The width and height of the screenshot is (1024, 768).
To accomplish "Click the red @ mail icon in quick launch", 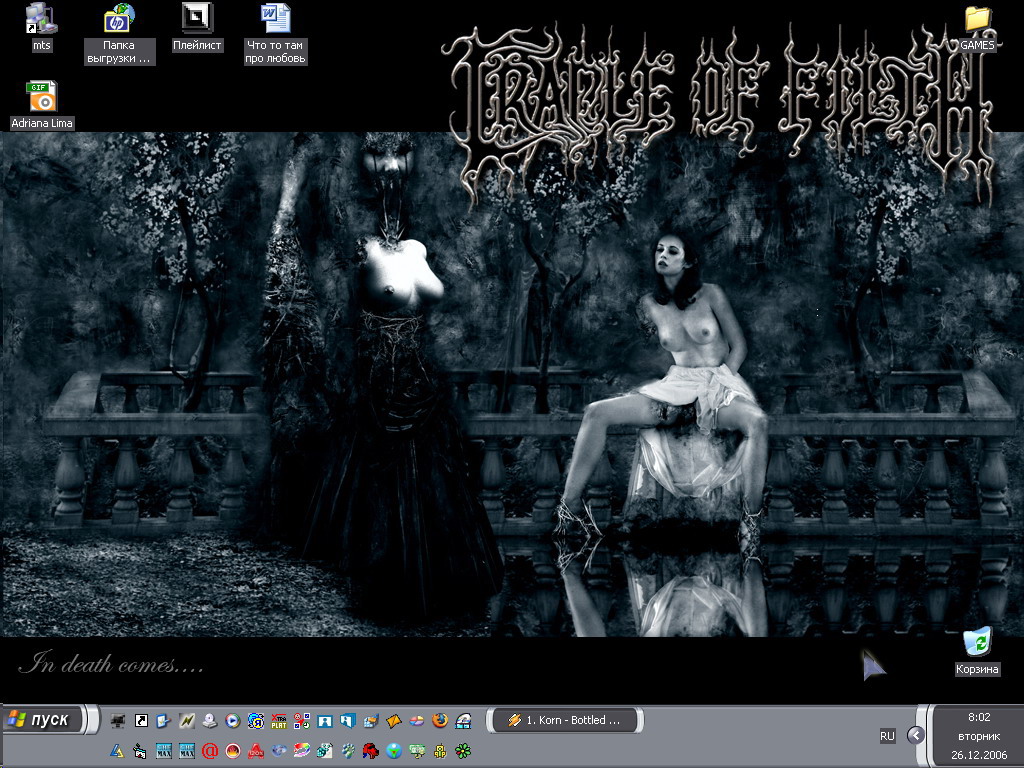I will tap(210, 750).
